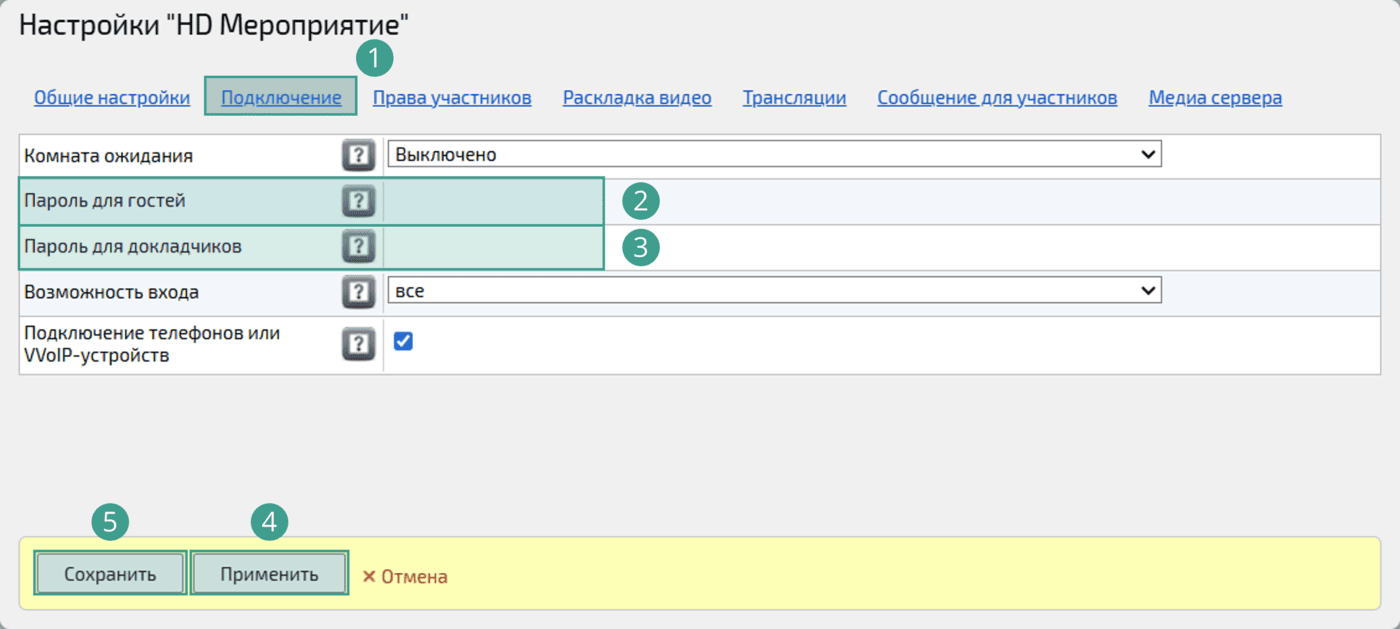Switch to the Общие настройки tab
Screen dimensions: 1400x629
click(x=111, y=97)
